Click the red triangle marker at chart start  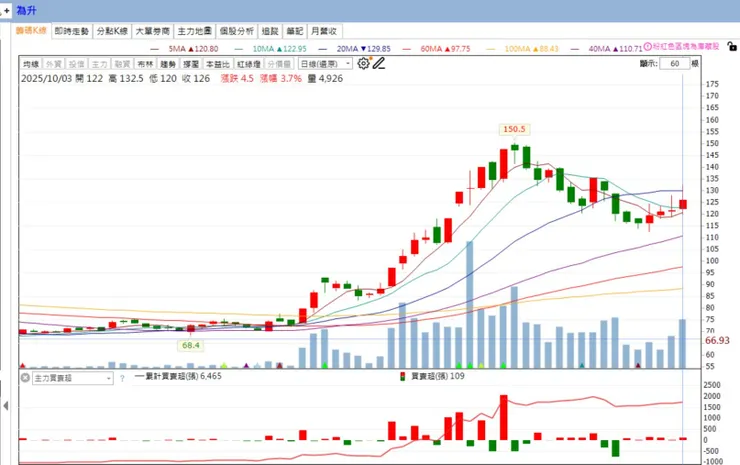(22, 365)
